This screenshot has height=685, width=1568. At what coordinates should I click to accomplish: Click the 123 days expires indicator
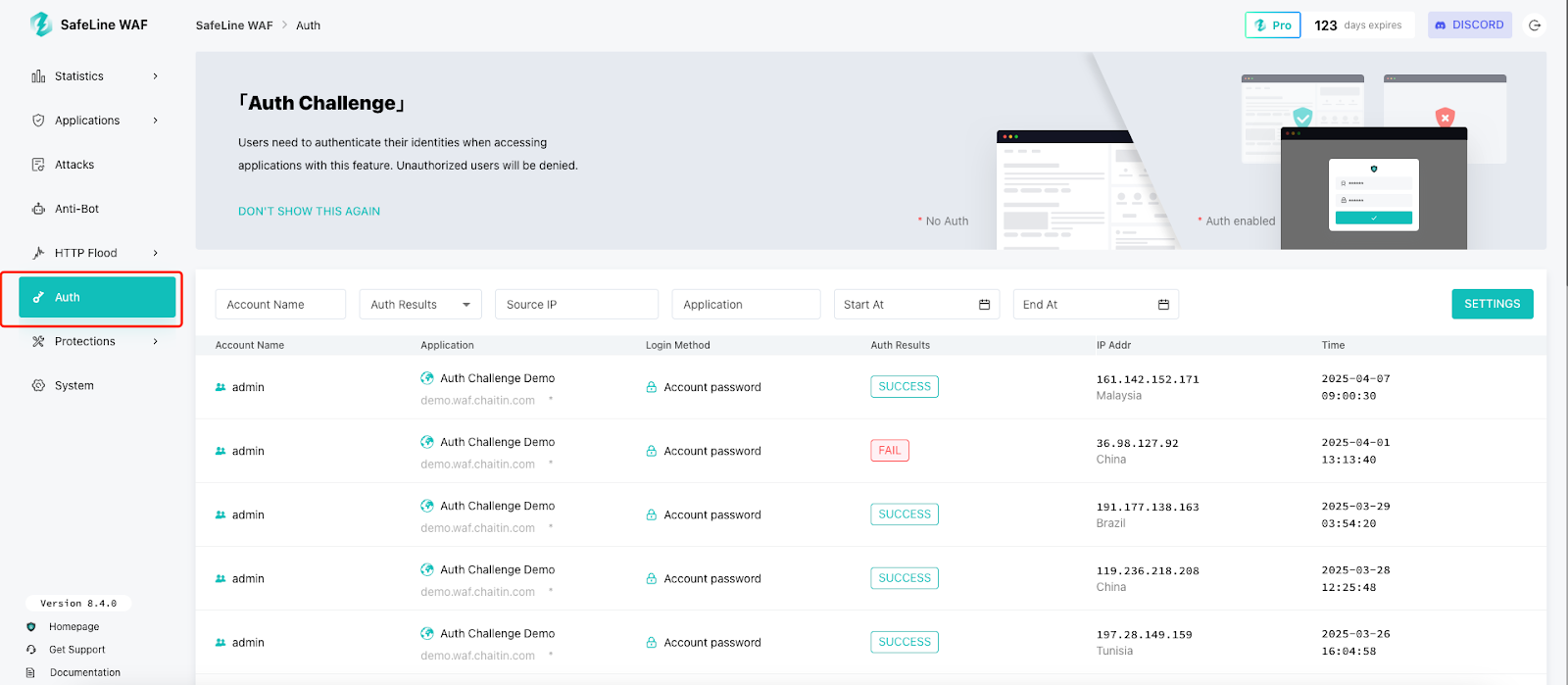1358,25
